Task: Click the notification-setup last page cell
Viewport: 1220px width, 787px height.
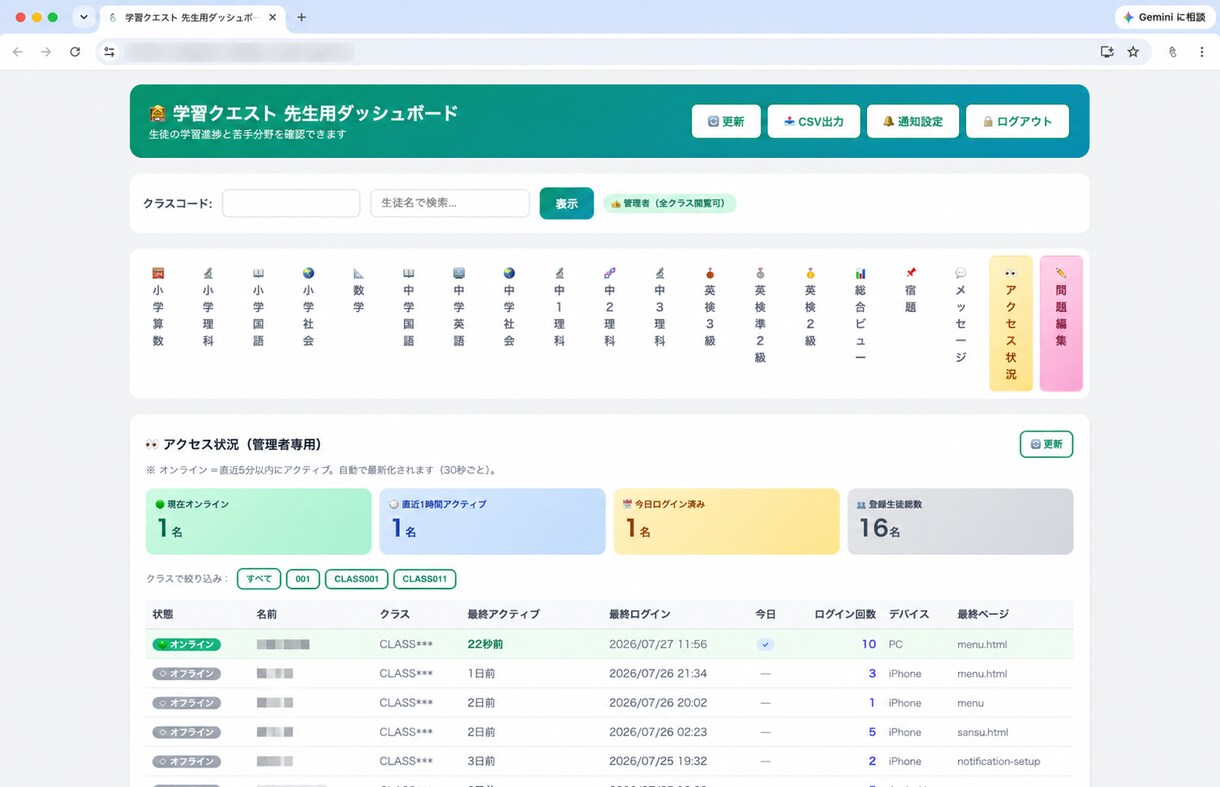Action: click(x=999, y=761)
